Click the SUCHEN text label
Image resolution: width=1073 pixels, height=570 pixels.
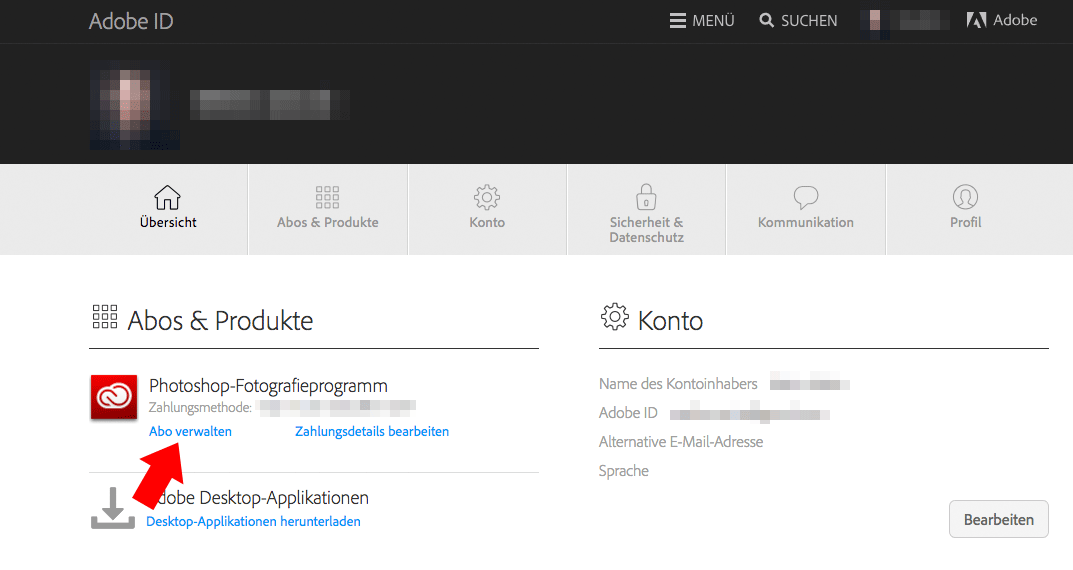pyautogui.click(x=809, y=21)
